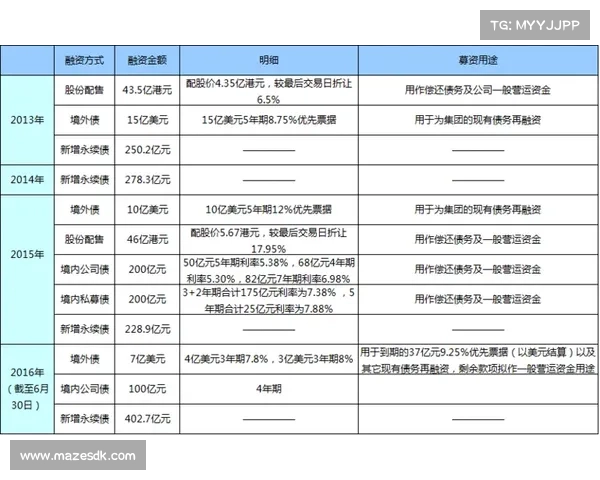Select 新增永续债 in the 402.7亿元 row
This screenshot has height=480, width=600.
[x=84, y=419]
